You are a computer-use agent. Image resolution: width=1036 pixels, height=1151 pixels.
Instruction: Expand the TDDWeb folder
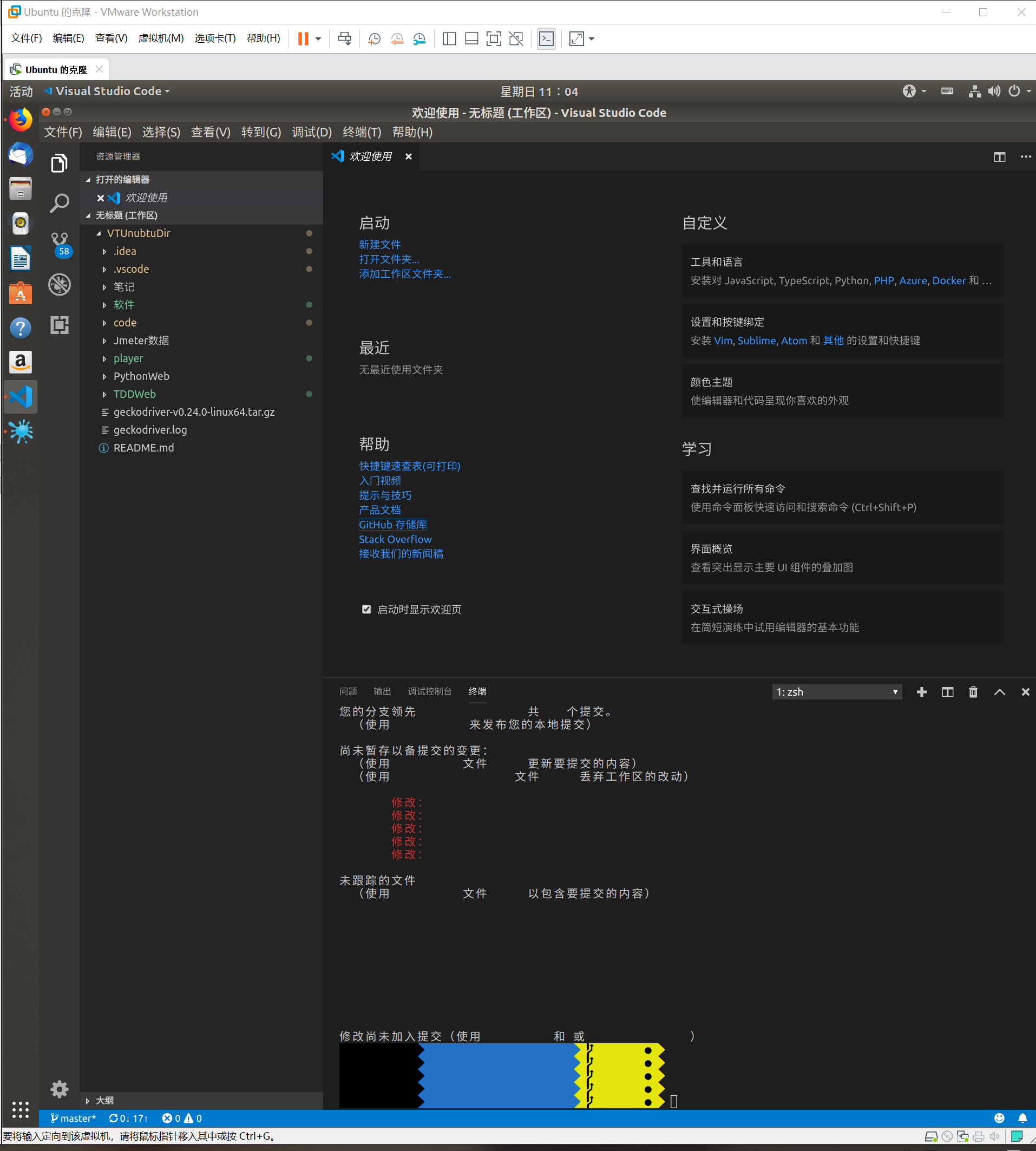coord(105,395)
